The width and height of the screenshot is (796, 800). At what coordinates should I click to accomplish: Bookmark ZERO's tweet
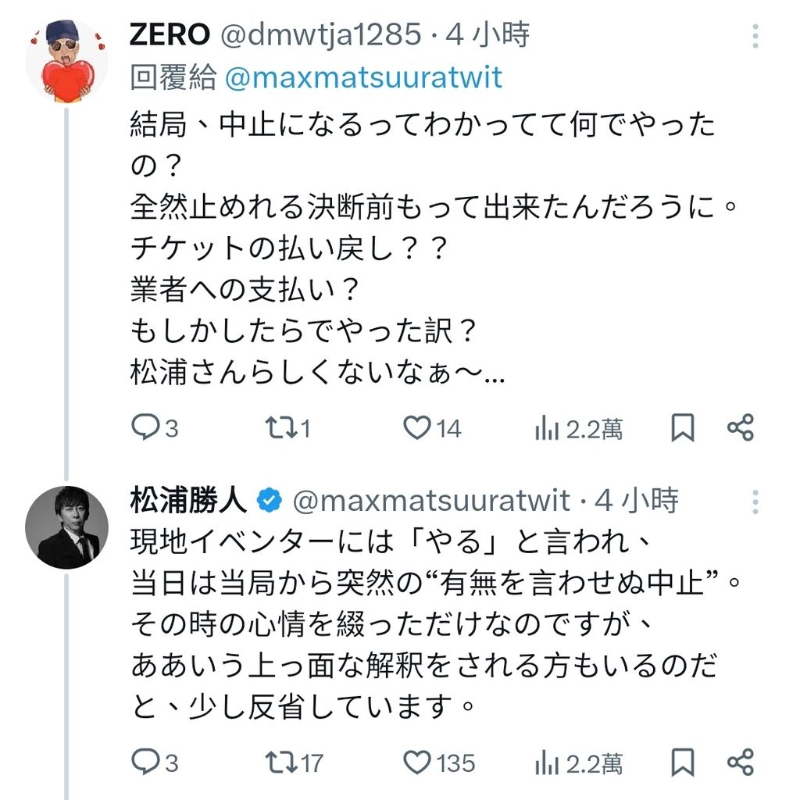click(682, 428)
